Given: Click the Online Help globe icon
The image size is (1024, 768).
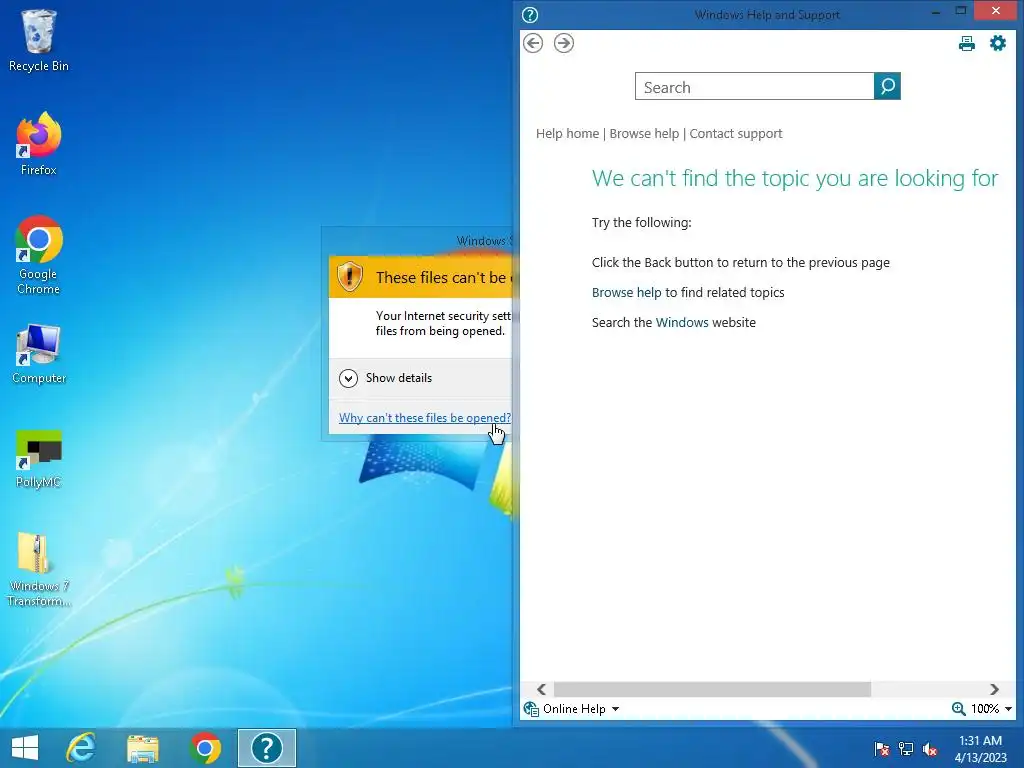Looking at the screenshot, I should click(531, 709).
